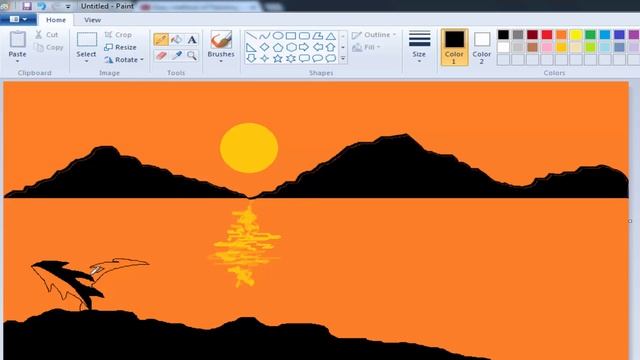Viewport: 640px width, 360px height.
Task: Choose the Diamond shape
Action: pos(264,47)
